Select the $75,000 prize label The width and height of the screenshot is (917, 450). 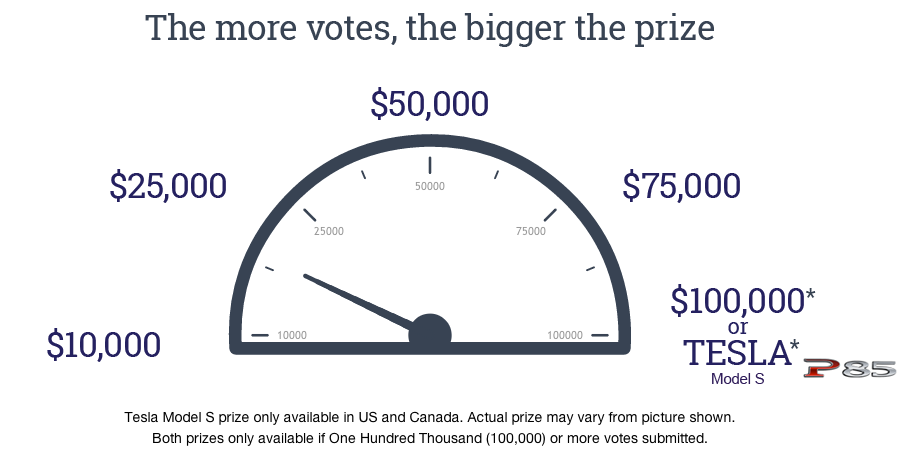[682, 186]
